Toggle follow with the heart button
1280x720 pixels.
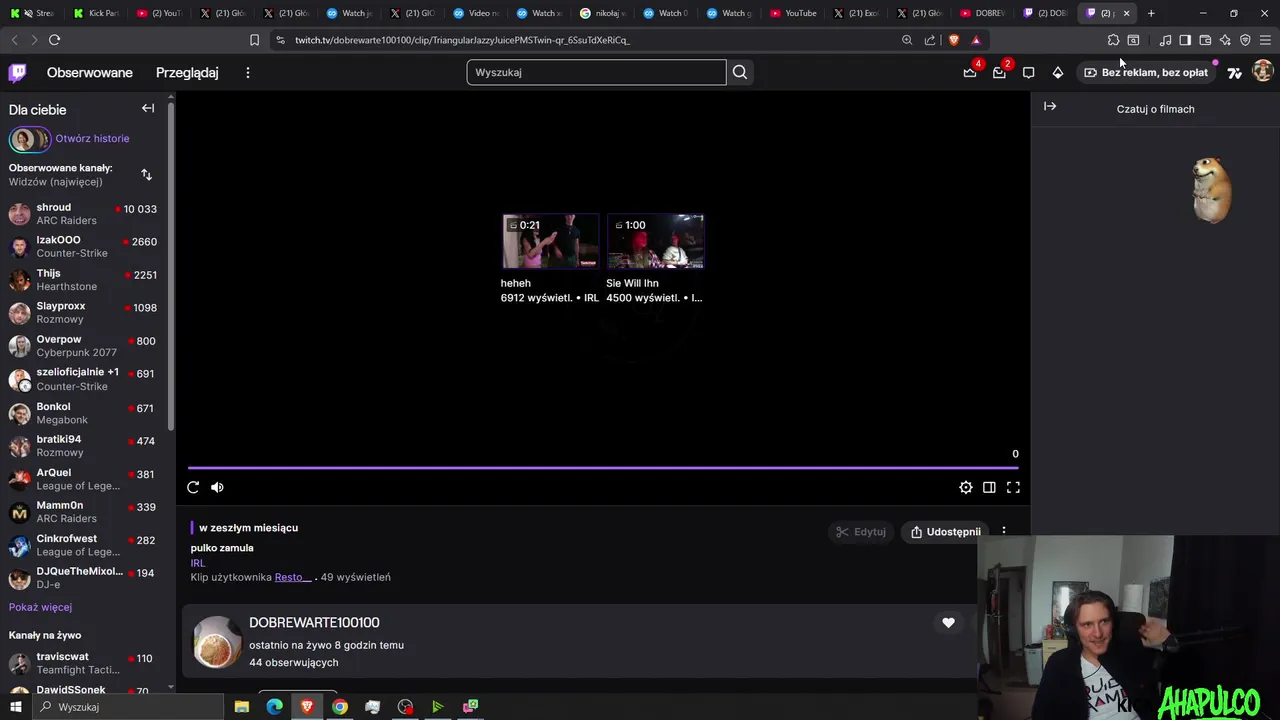[948, 623]
